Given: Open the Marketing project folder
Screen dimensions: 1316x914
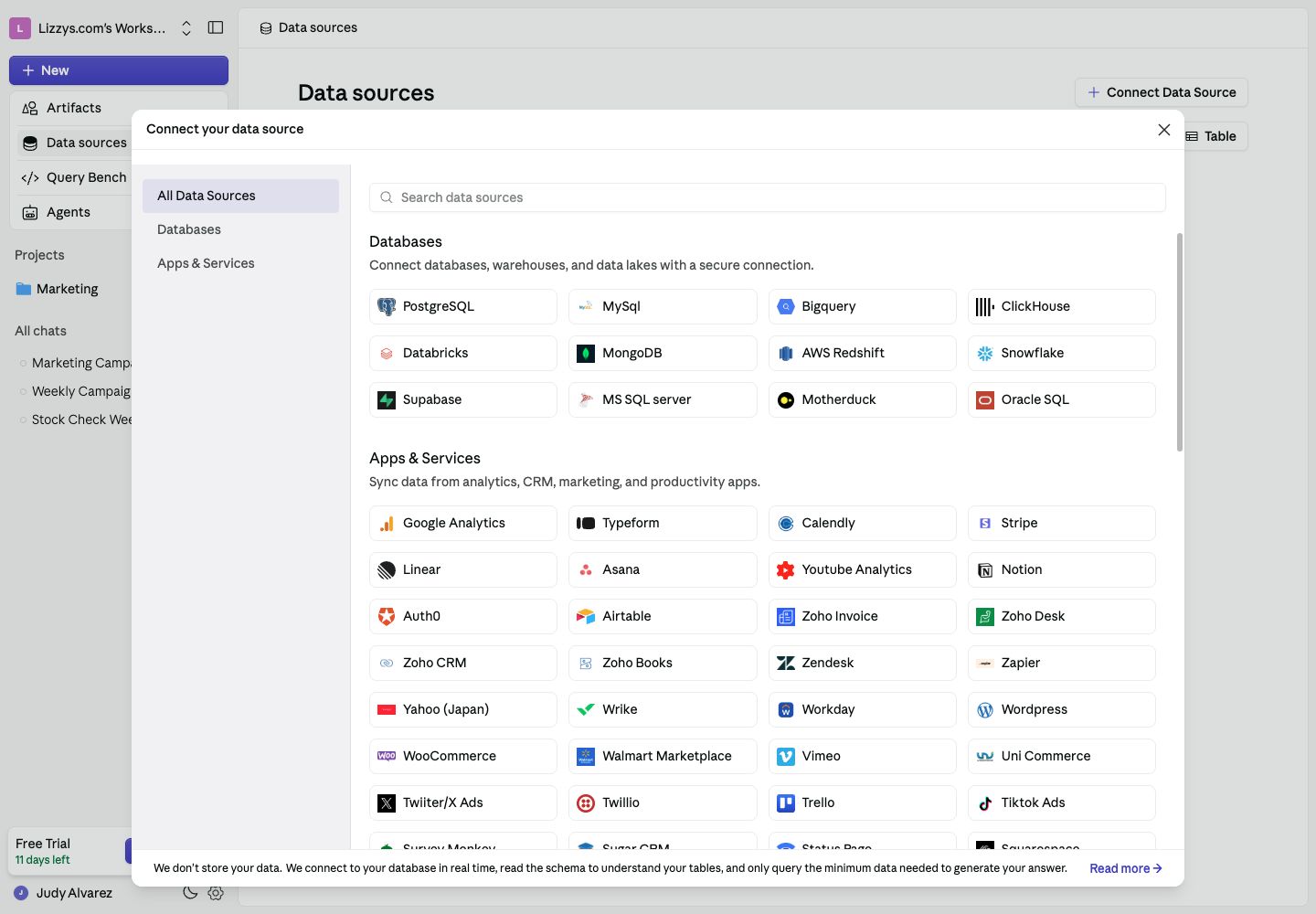Looking at the screenshot, I should [x=68, y=289].
